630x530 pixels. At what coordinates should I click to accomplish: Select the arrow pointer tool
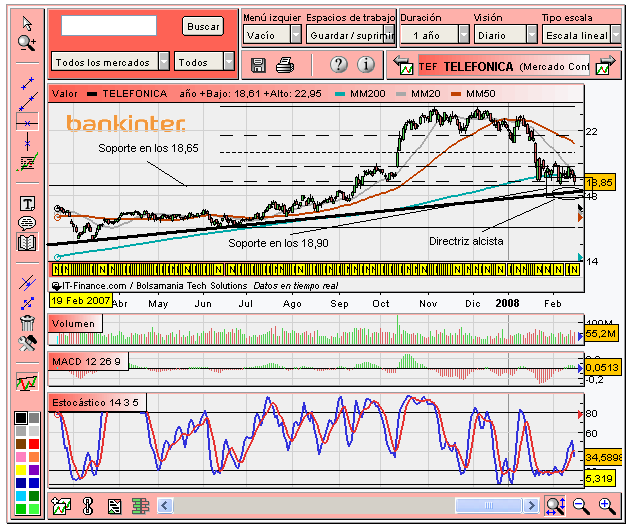click(27, 24)
